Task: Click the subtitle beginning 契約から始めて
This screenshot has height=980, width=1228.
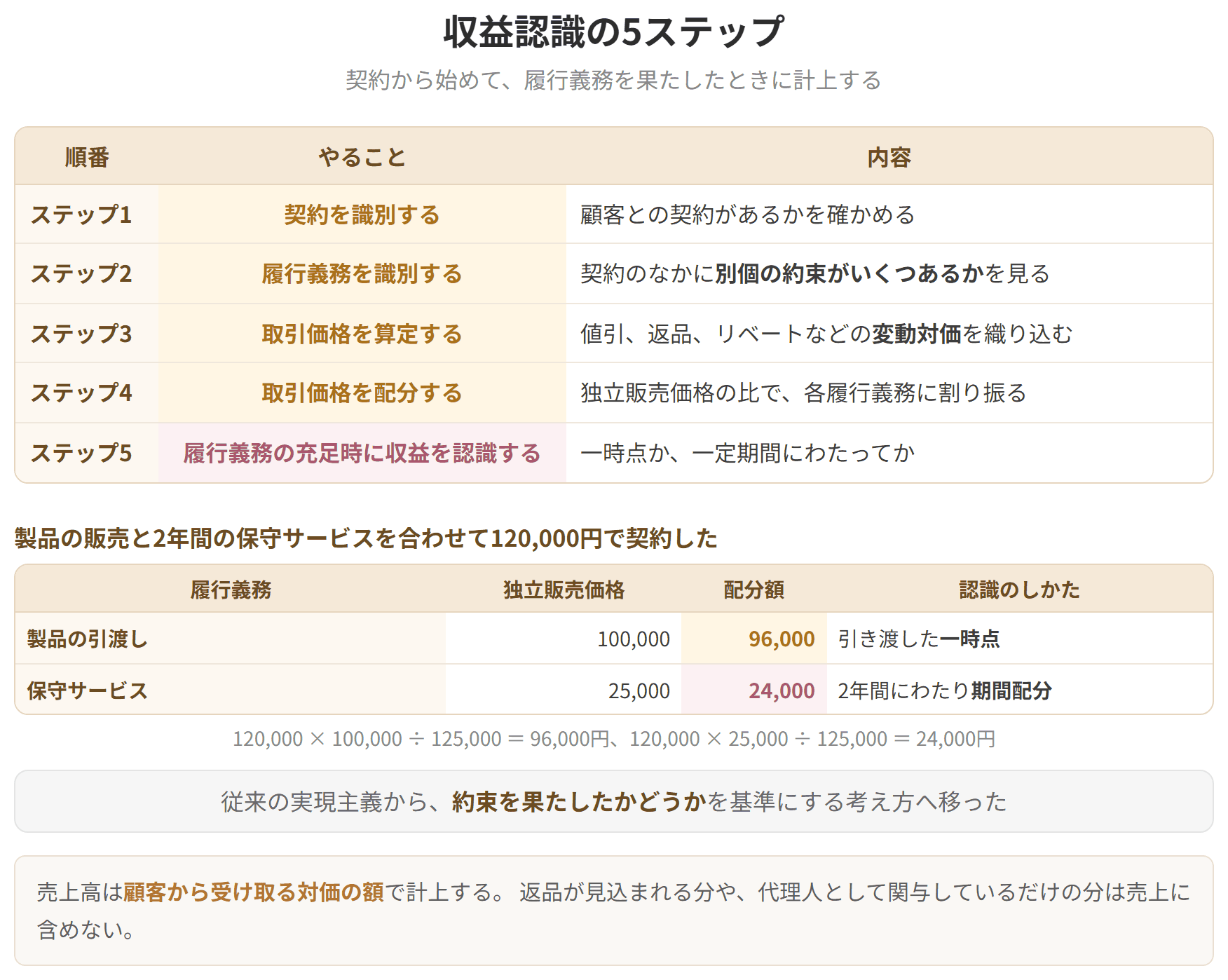Action: click(613, 80)
